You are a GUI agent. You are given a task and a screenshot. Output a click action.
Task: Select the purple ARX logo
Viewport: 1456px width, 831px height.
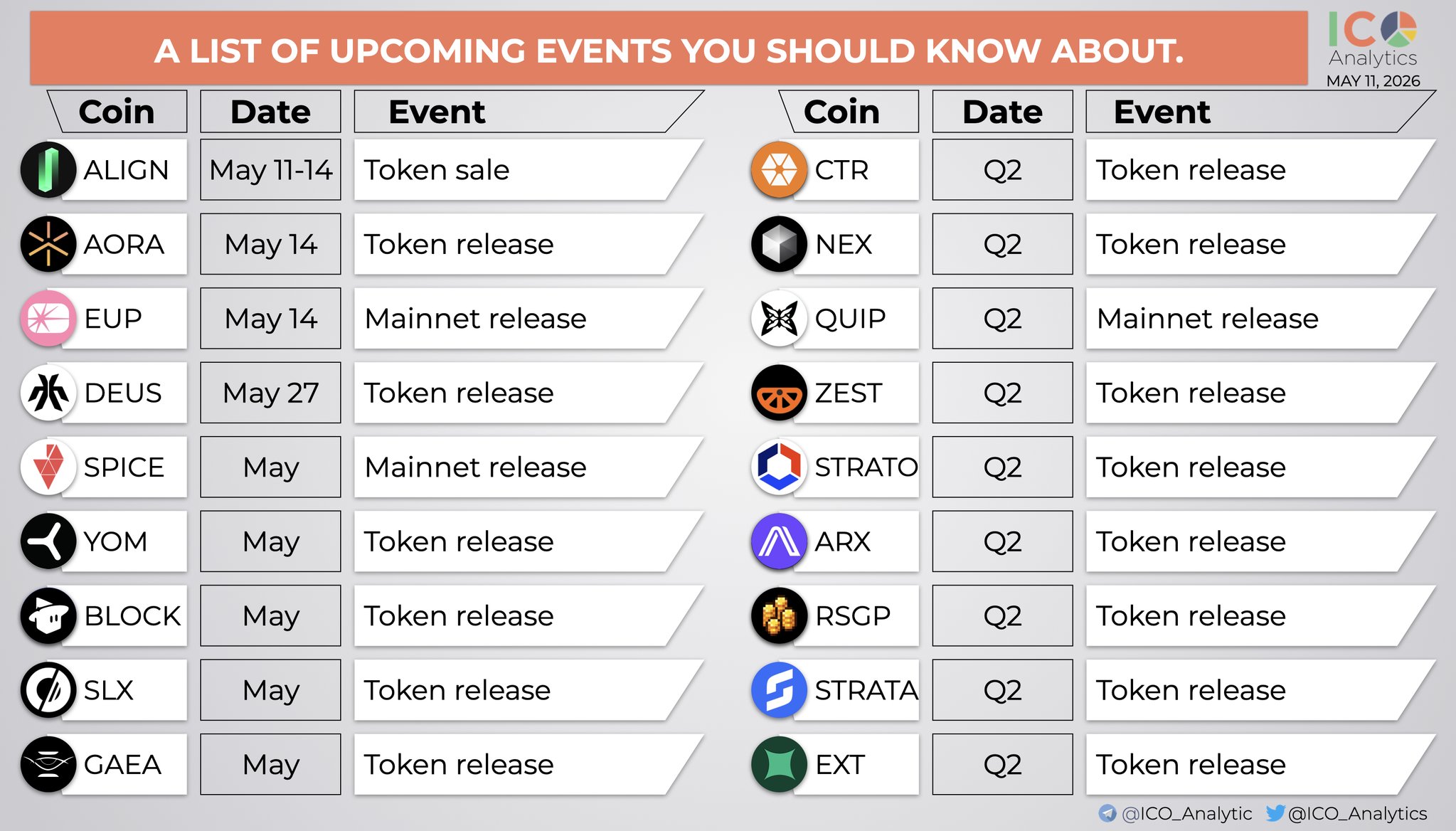pos(779,541)
